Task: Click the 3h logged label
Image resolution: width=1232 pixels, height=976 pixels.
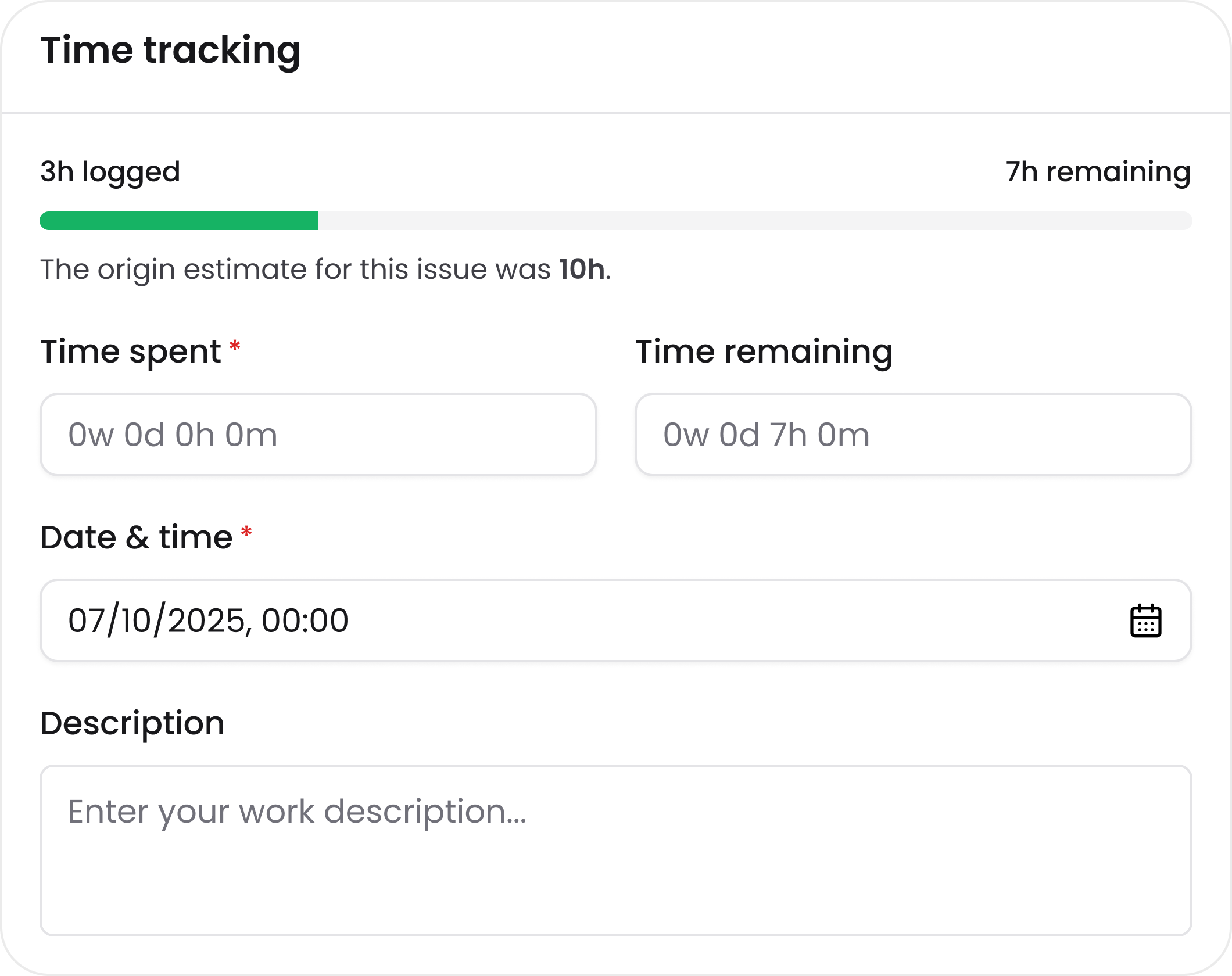Action: click(109, 171)
